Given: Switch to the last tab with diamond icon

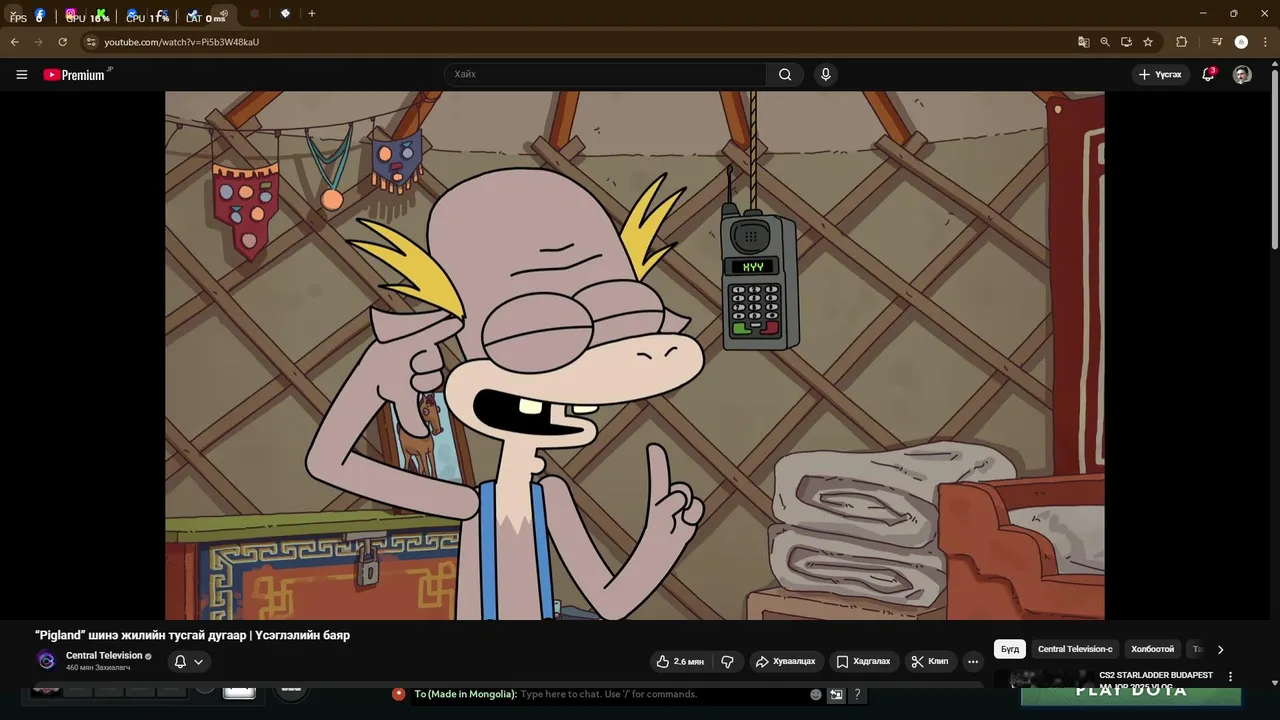Looking at the screenshot, I should (285, 14).
